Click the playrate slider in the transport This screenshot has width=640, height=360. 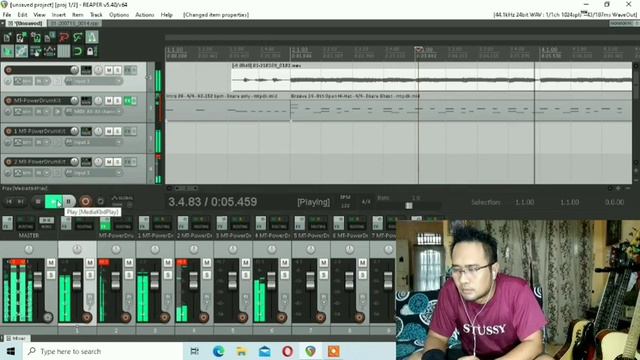tap(409, 206)
